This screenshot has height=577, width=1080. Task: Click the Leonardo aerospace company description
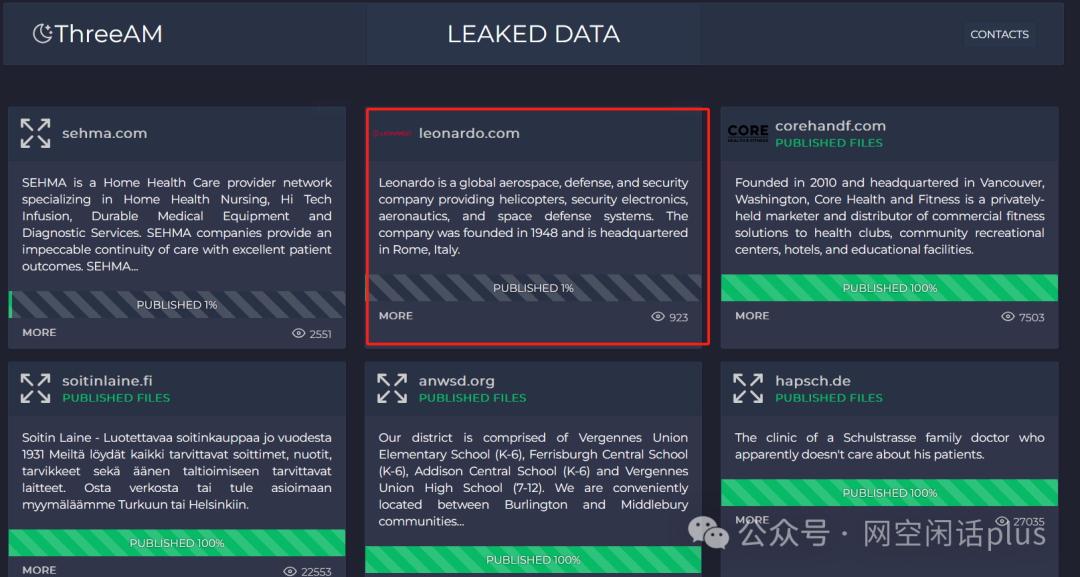click(x=533, y=216)
